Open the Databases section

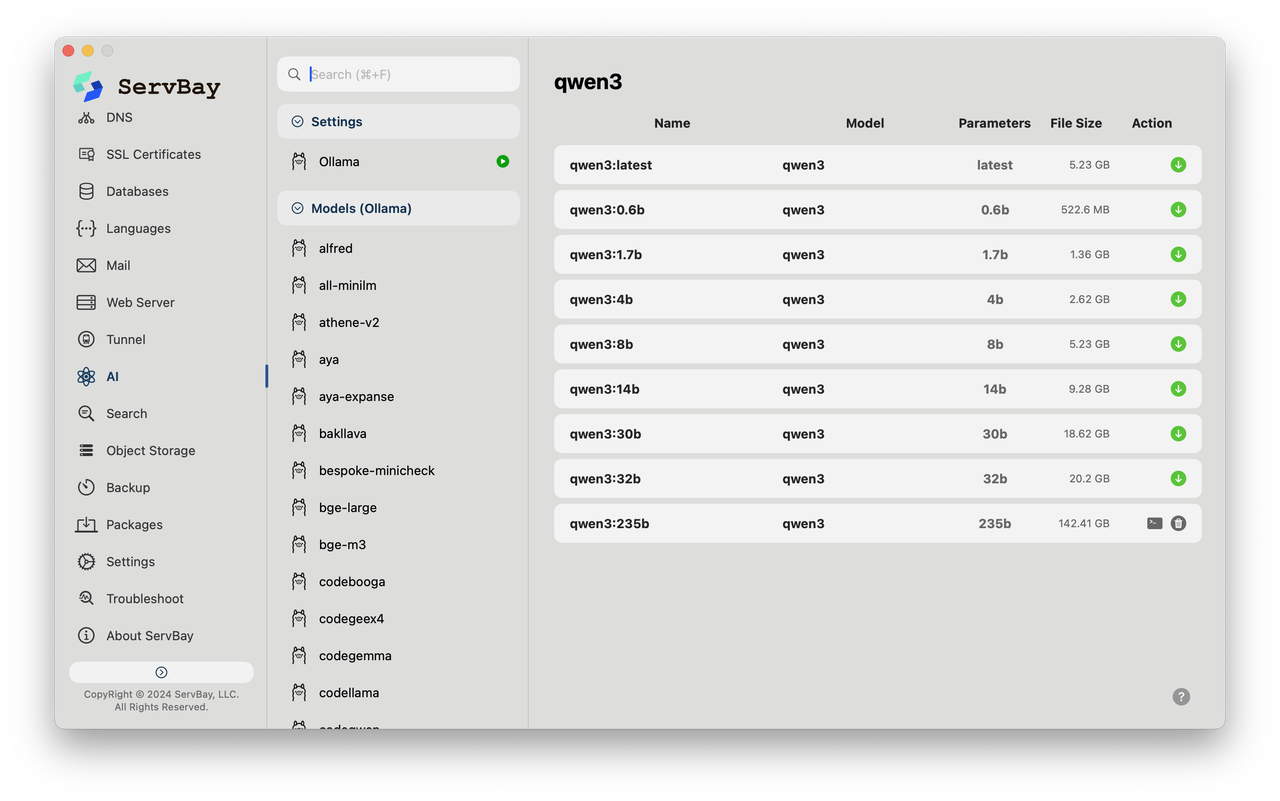coord(137,191)
